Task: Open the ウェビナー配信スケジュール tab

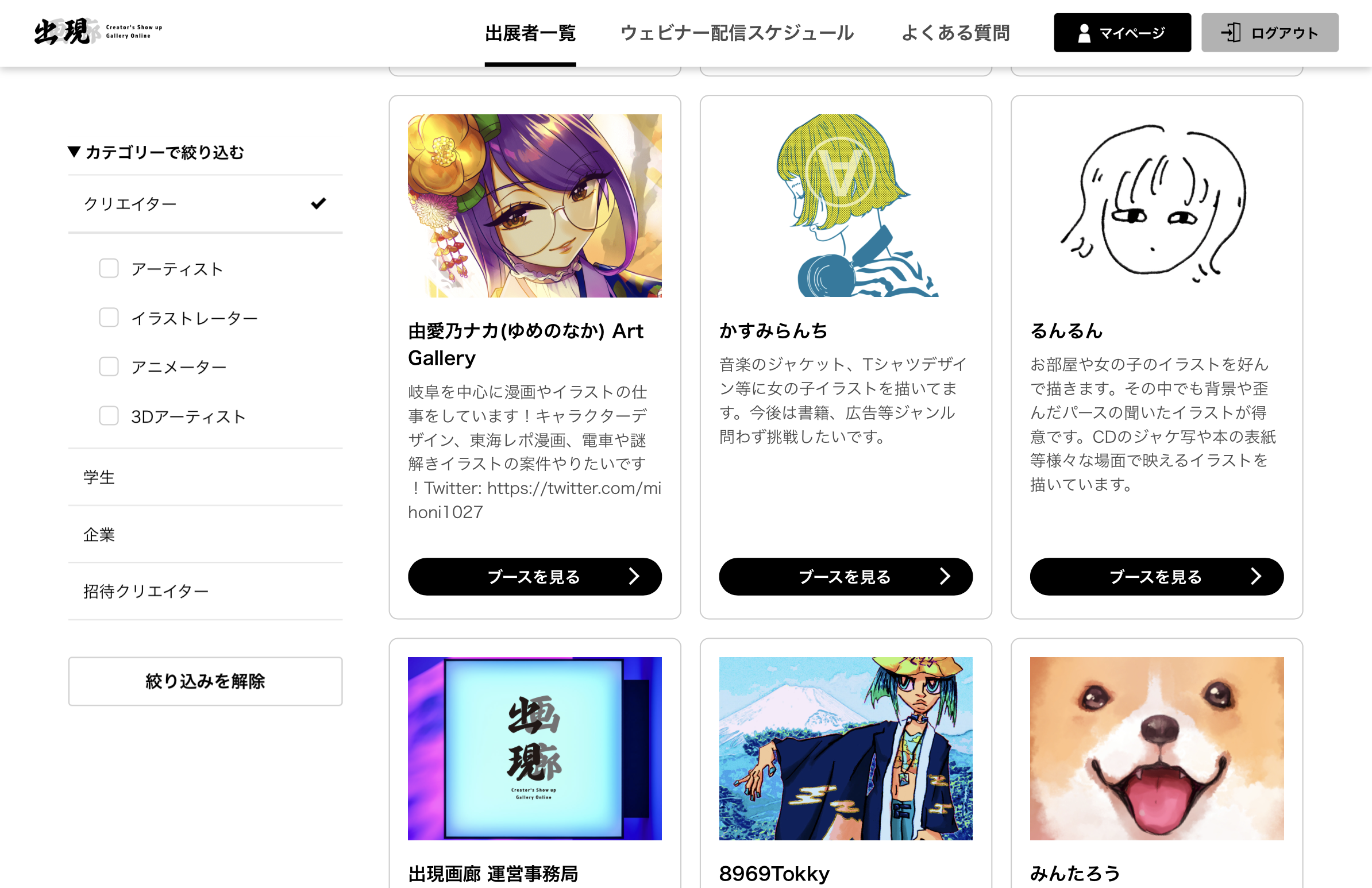Action: point(737,33)
